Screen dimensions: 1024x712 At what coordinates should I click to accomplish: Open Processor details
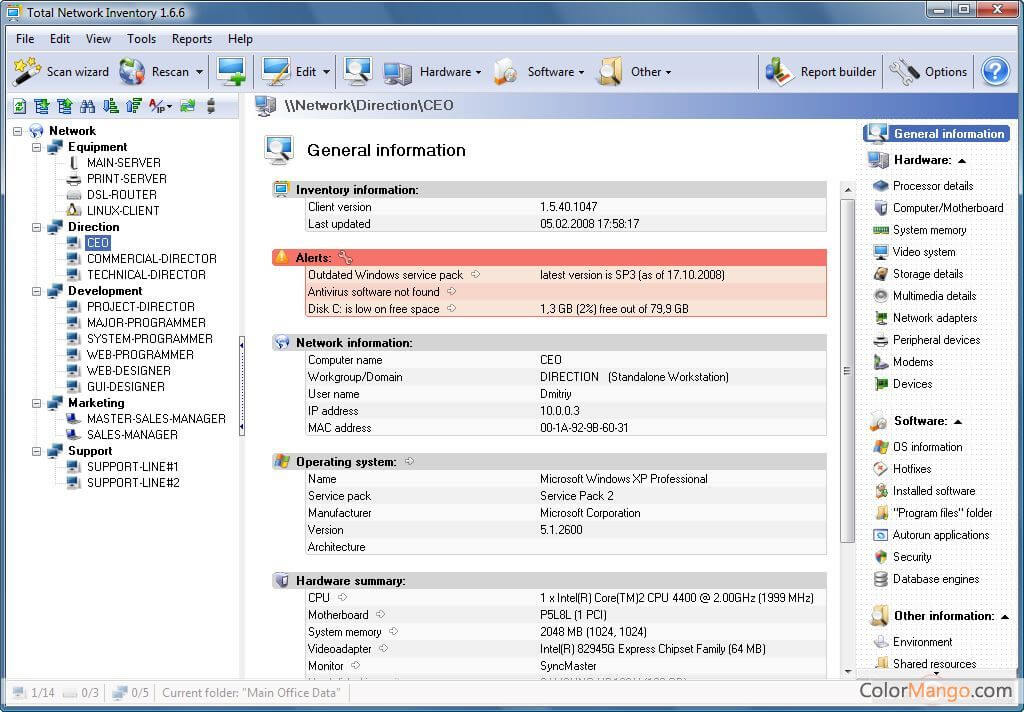pyautogui.click(x=933, y=186)
